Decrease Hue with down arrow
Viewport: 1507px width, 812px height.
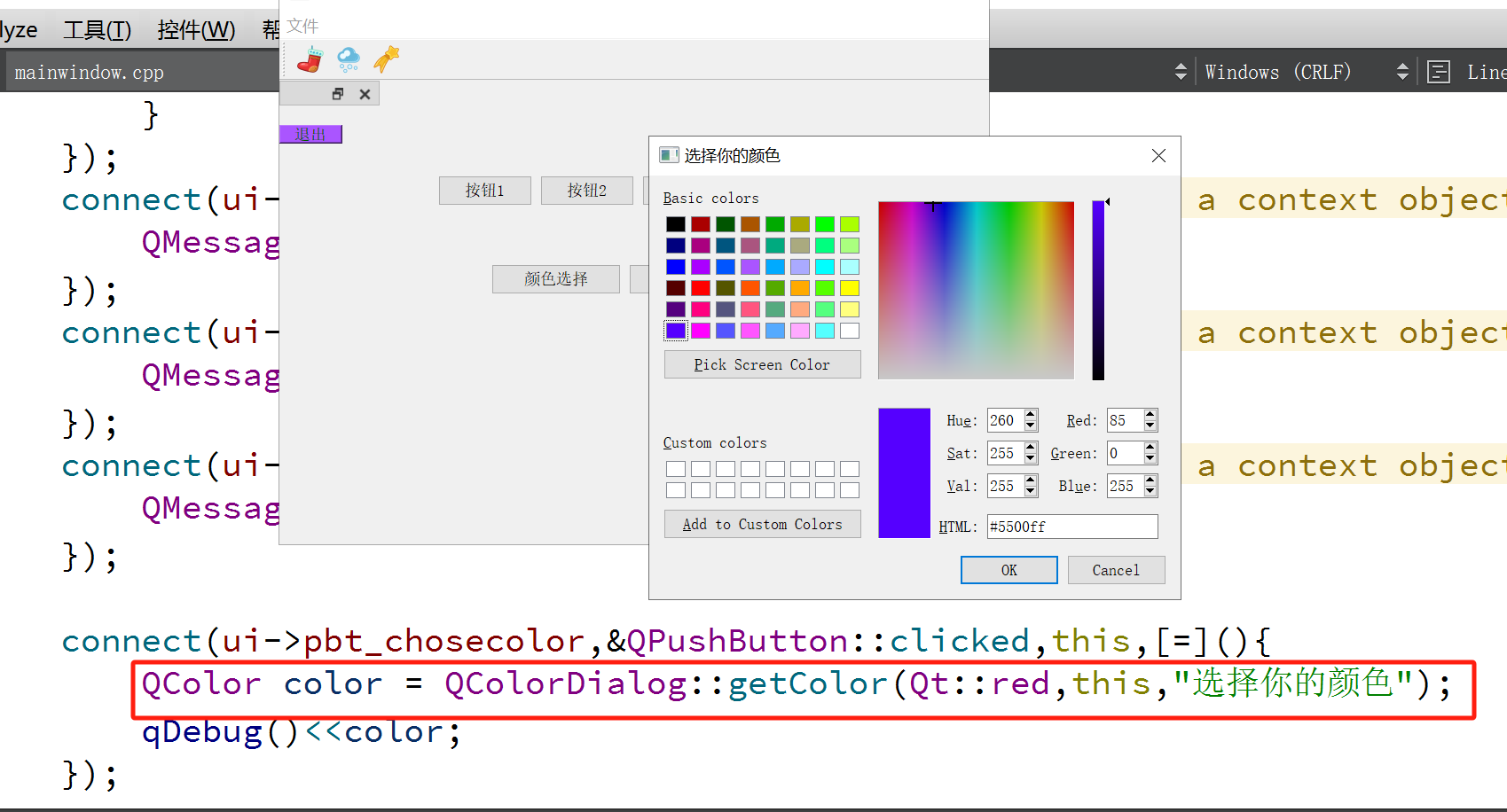(1031, 426)
